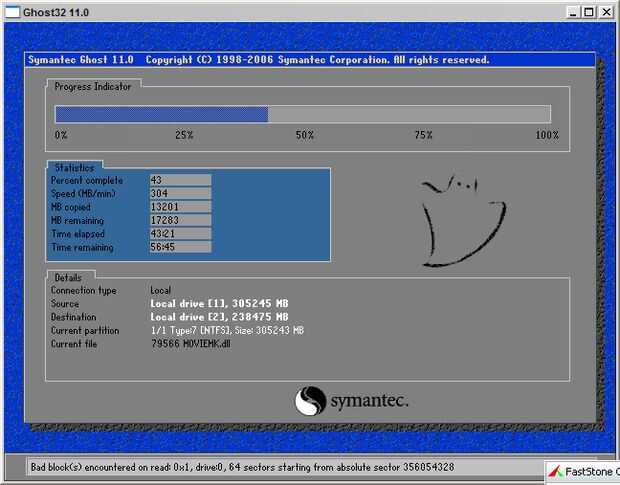The image size is (620, 485).
Task: Click the Time remaining label
Action: tap(82, 247)
